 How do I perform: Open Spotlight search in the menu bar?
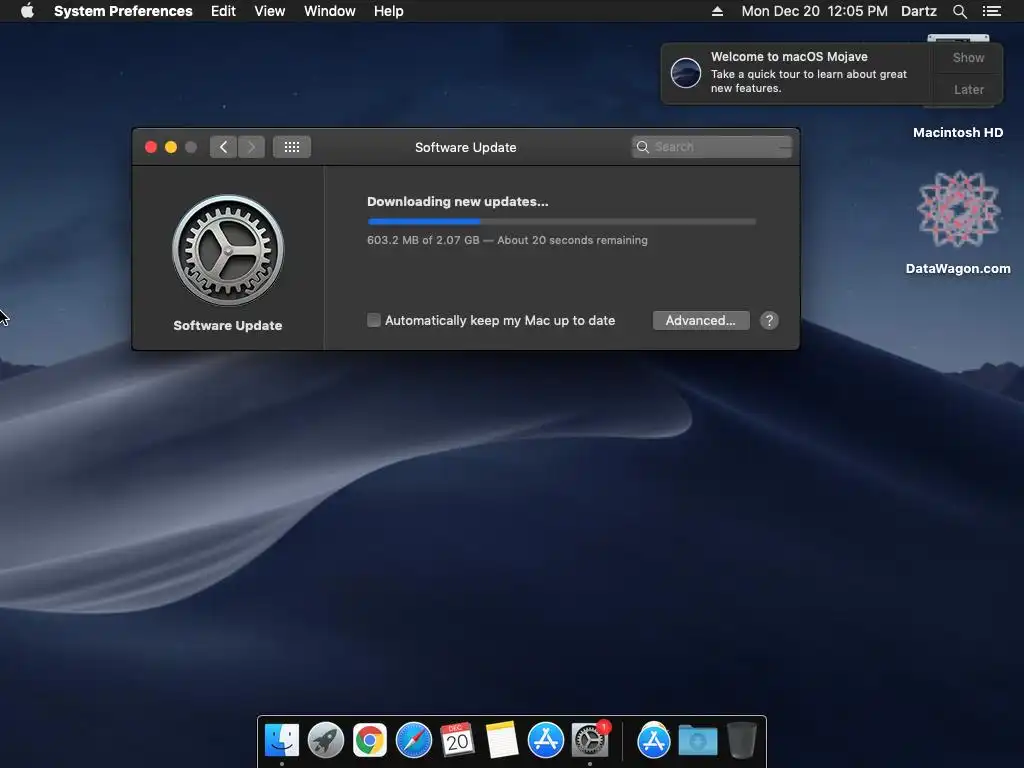[959, 11]
